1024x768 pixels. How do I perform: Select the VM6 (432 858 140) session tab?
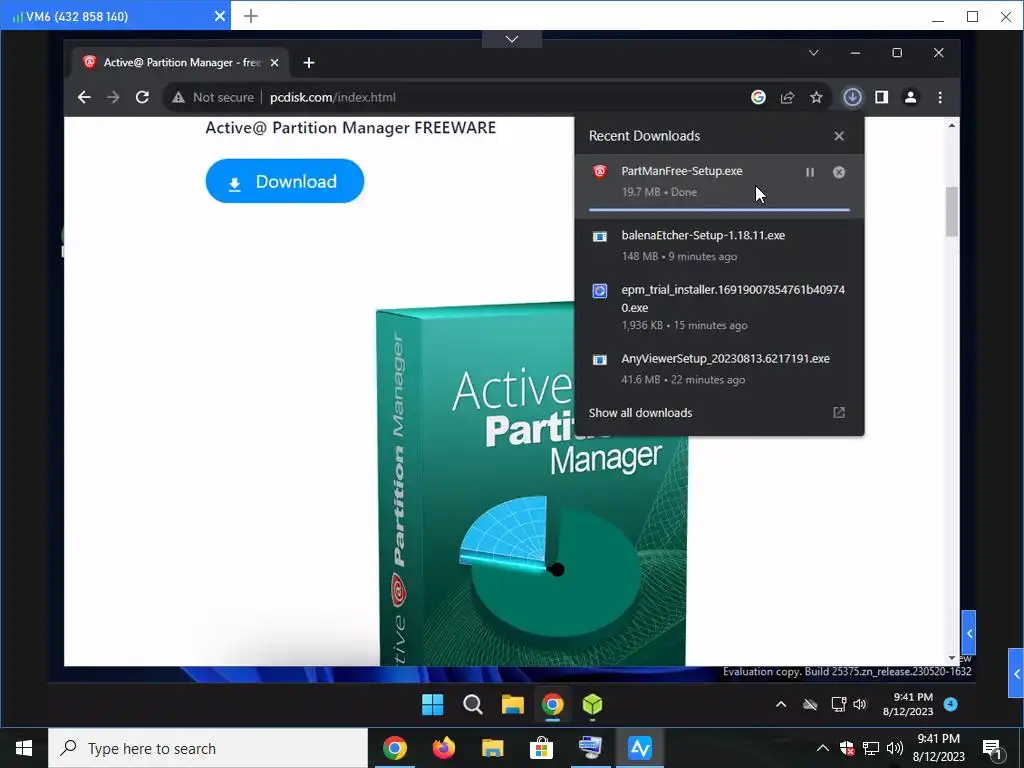click(116, 16)
